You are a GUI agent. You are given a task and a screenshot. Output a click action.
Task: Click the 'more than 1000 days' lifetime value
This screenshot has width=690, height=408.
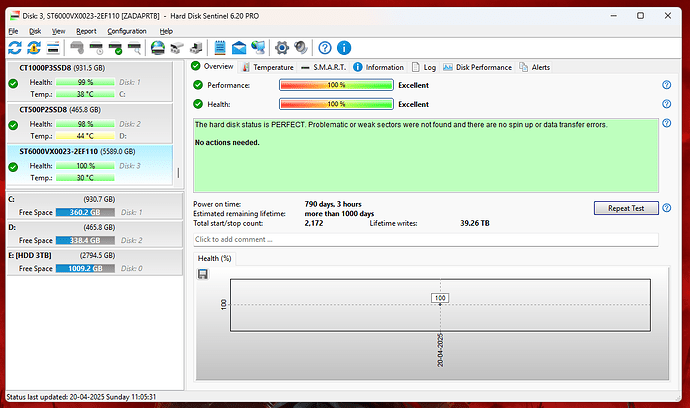(x=339, y=213)
